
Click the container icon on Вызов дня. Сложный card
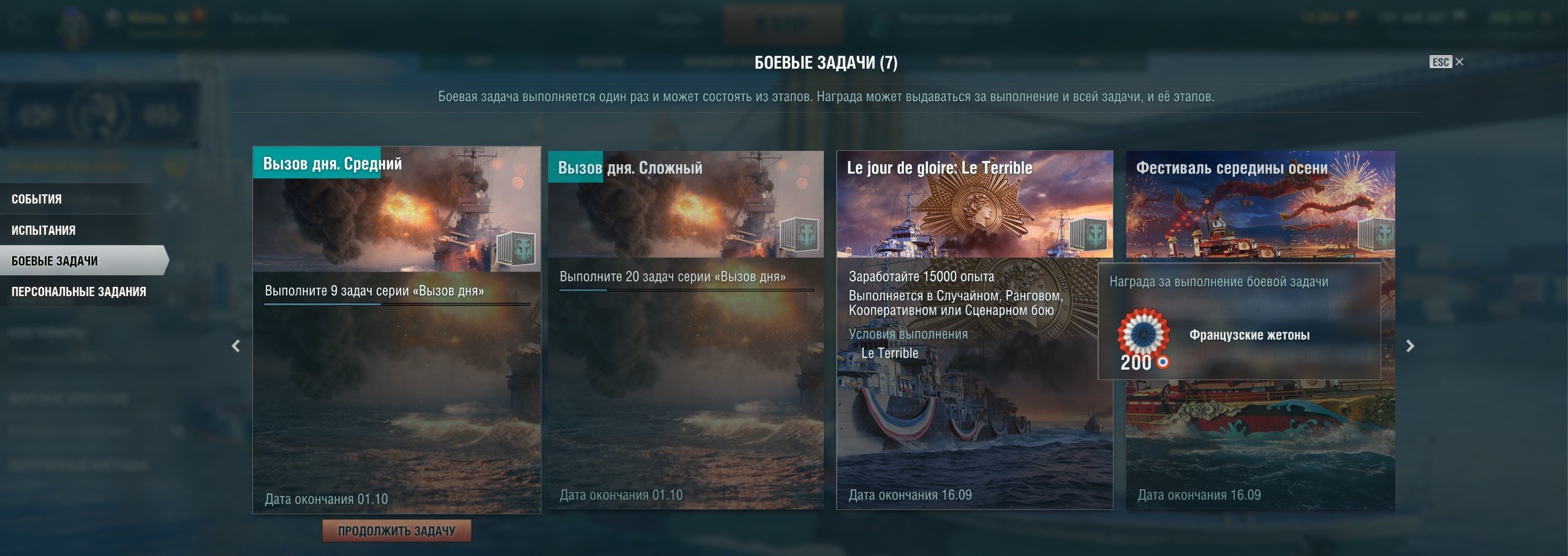click(x=800, y=234)
